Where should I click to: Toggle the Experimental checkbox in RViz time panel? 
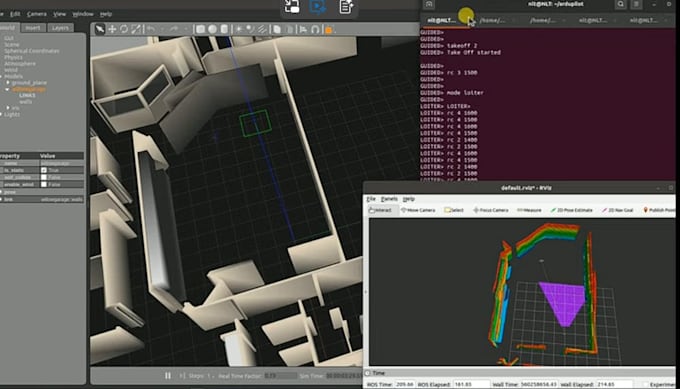pos(646,384)
